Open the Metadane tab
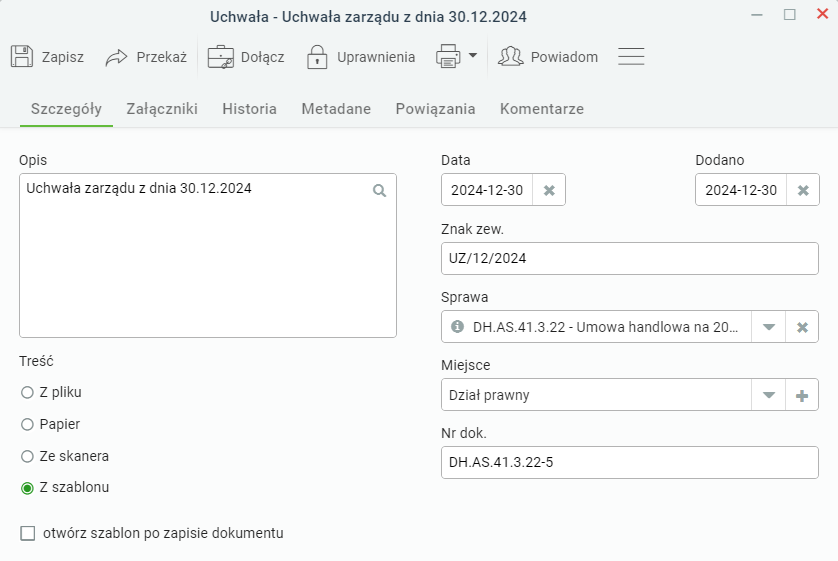This screenshot has height=561, width=838. click(x=336, y=109)
